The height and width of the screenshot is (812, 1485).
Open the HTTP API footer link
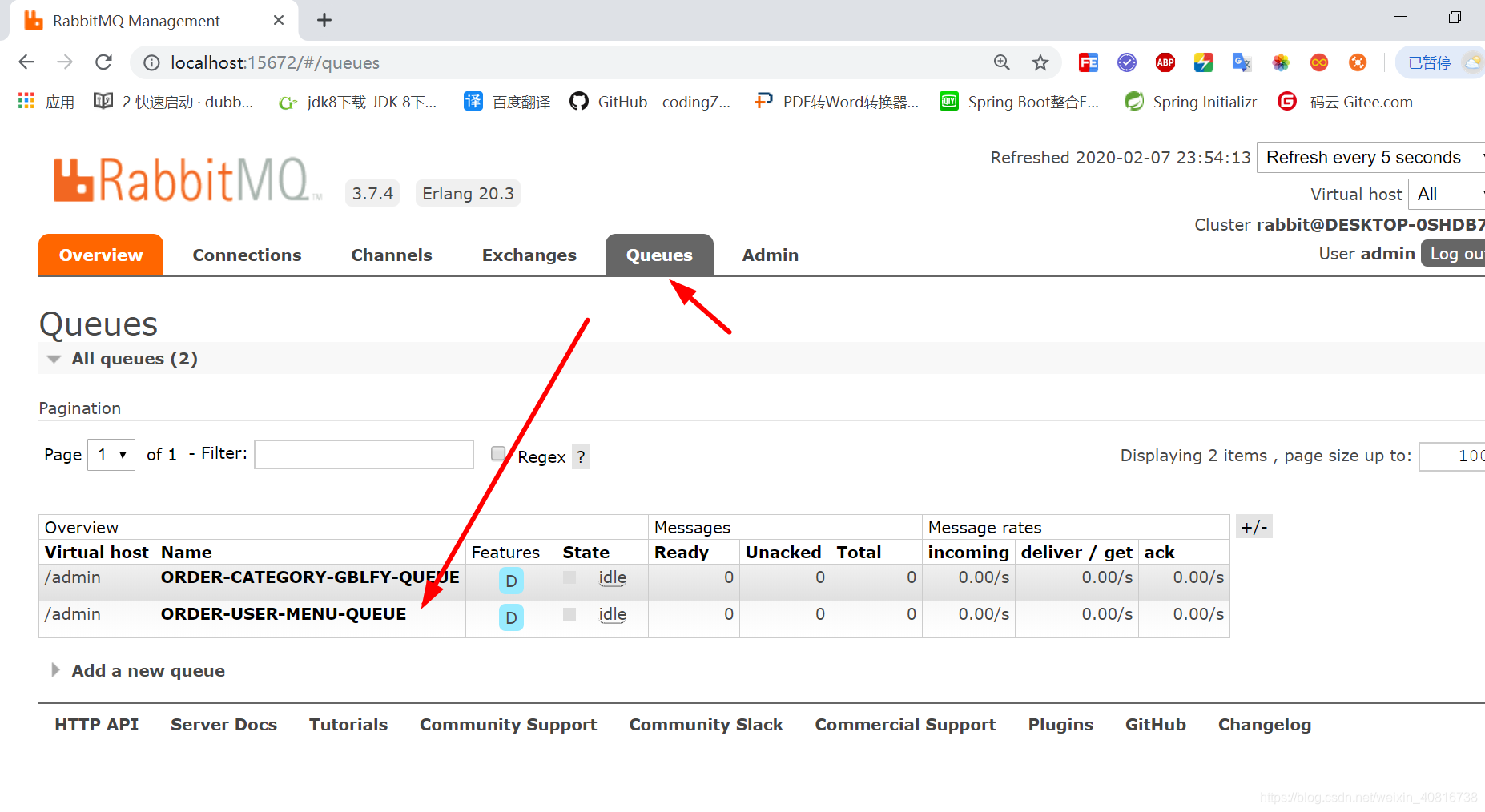pos(97,725)
